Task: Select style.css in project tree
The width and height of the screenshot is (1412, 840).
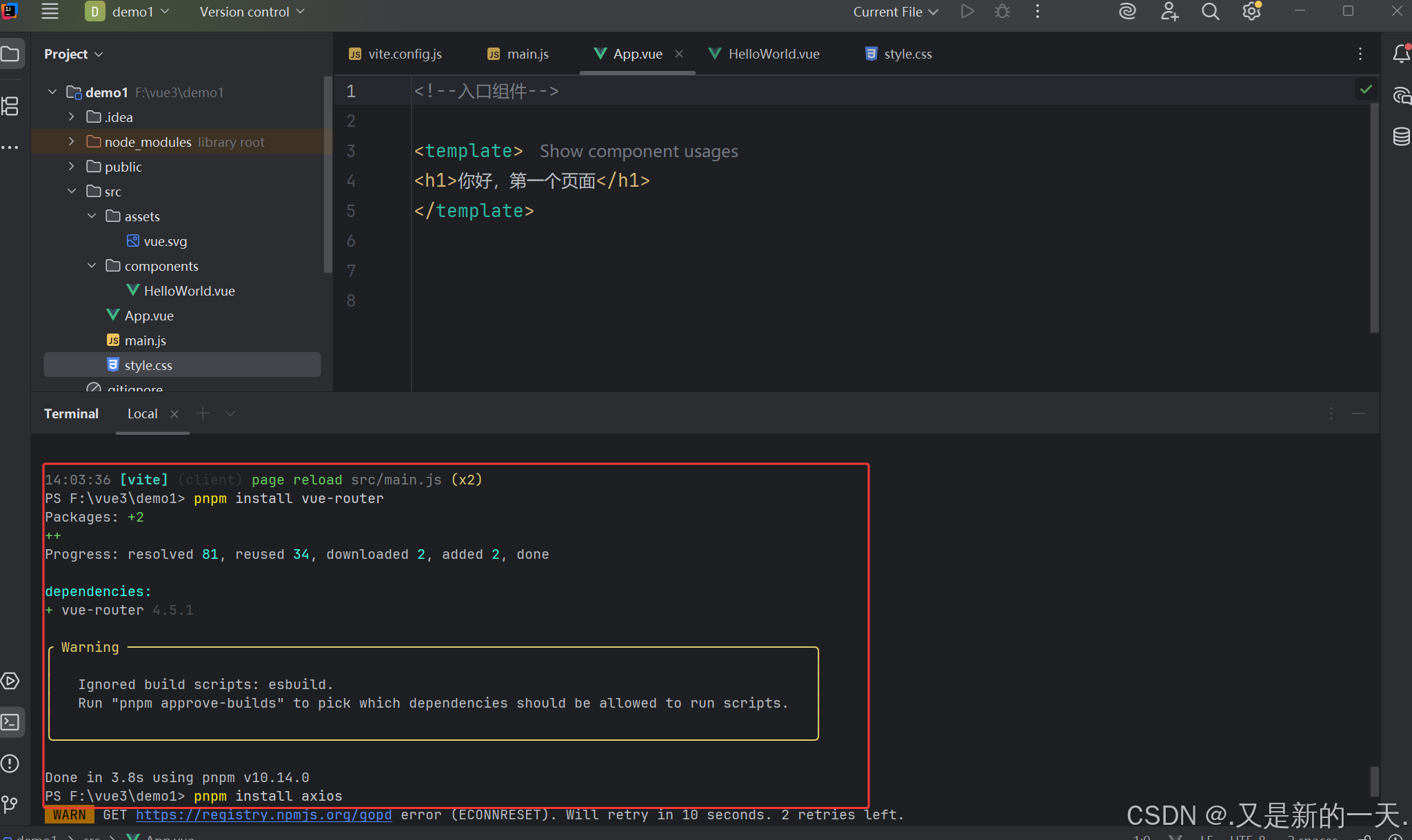Action: 182,365
